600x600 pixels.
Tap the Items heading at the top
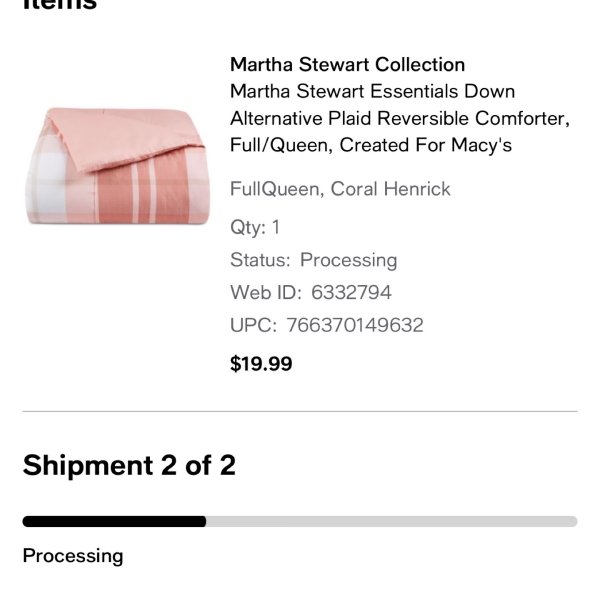[x=60, y=5]
